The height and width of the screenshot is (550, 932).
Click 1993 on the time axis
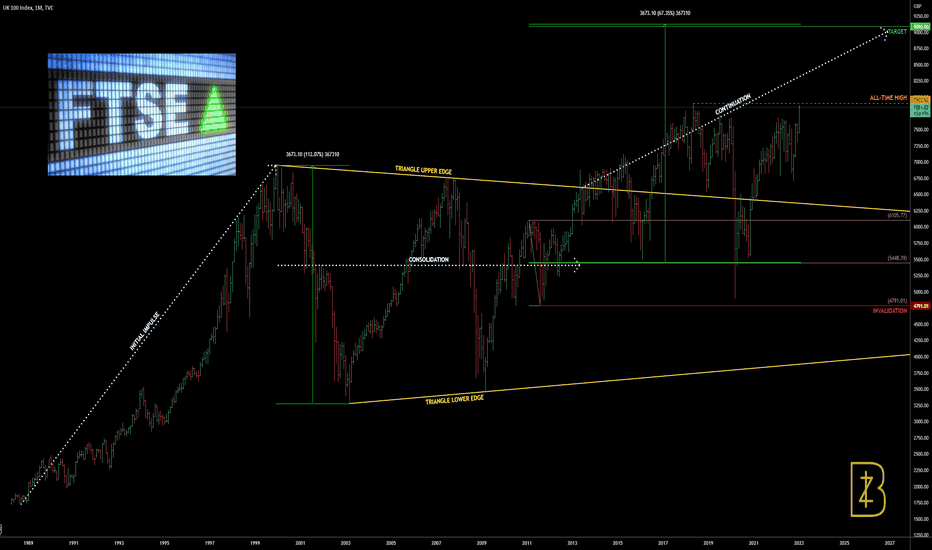(119, 543)
